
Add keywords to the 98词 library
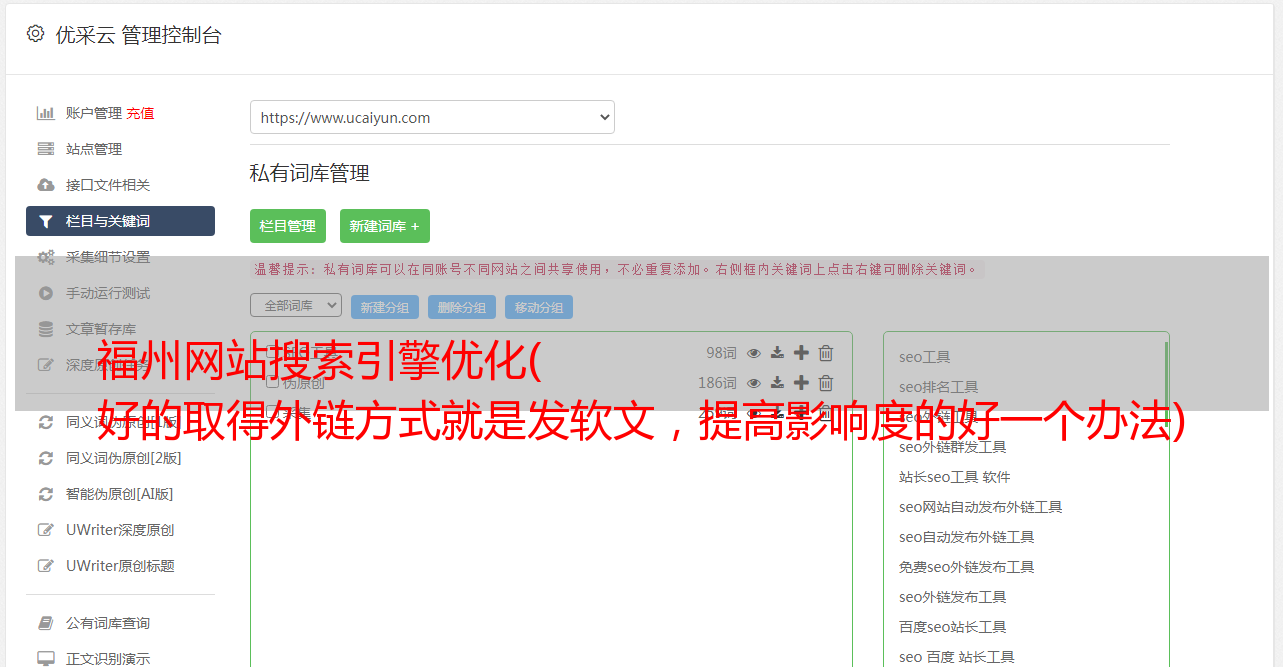(801, 353)
